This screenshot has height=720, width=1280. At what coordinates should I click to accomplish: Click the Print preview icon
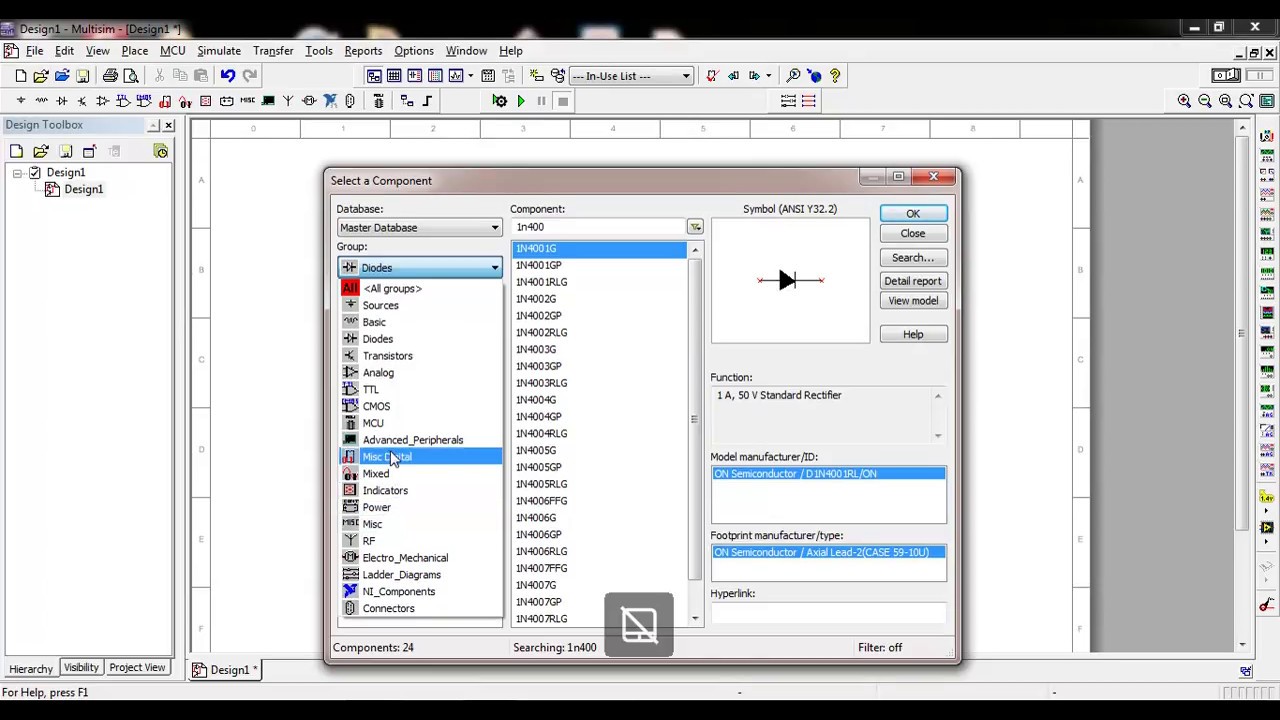(x=131, y=76)
